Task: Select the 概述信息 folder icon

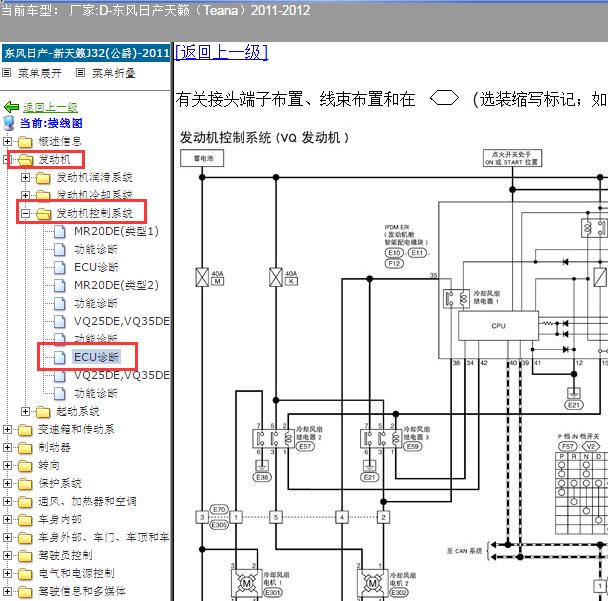Action: 25,142
